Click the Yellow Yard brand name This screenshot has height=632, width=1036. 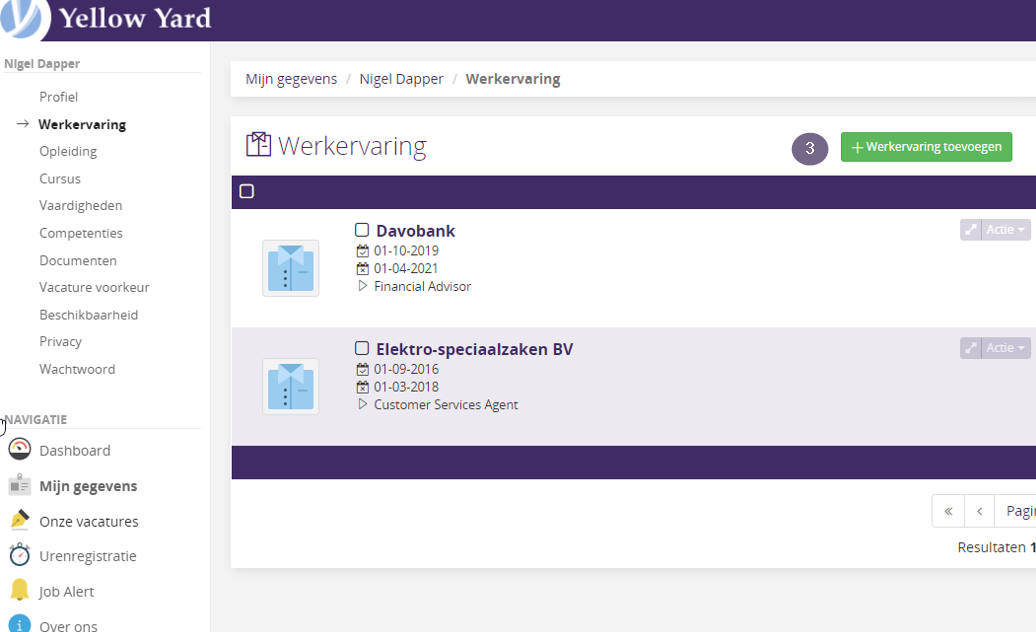coord(135,18)
